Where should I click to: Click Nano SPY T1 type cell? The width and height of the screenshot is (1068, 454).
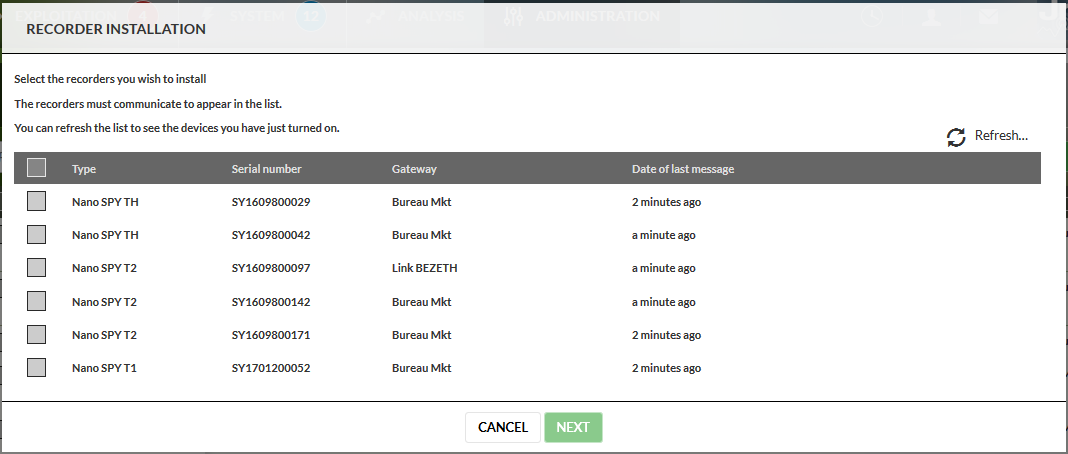point(104,368)
